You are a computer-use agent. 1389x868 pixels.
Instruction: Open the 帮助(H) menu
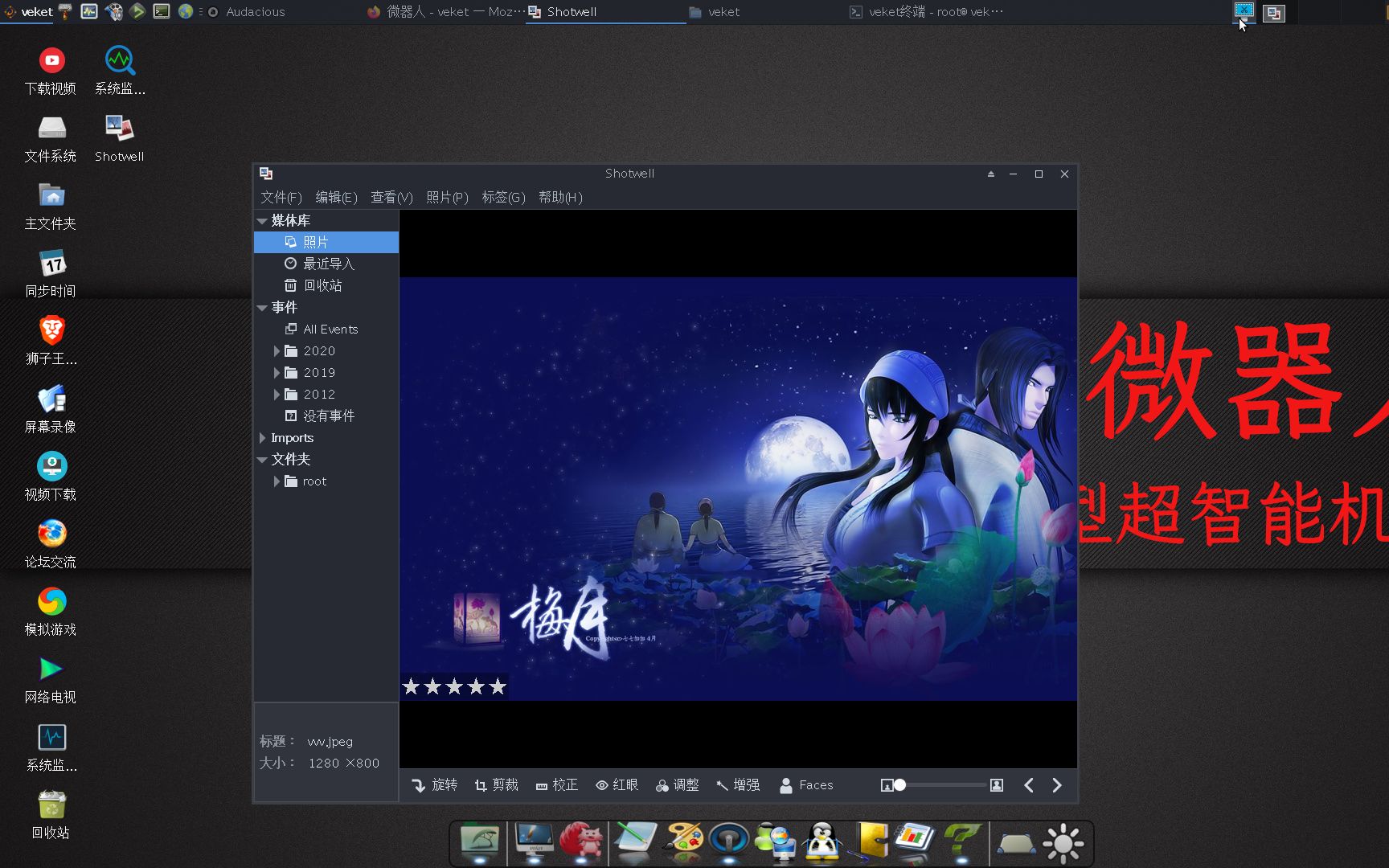pyautogui.click(x=560, y=197)
